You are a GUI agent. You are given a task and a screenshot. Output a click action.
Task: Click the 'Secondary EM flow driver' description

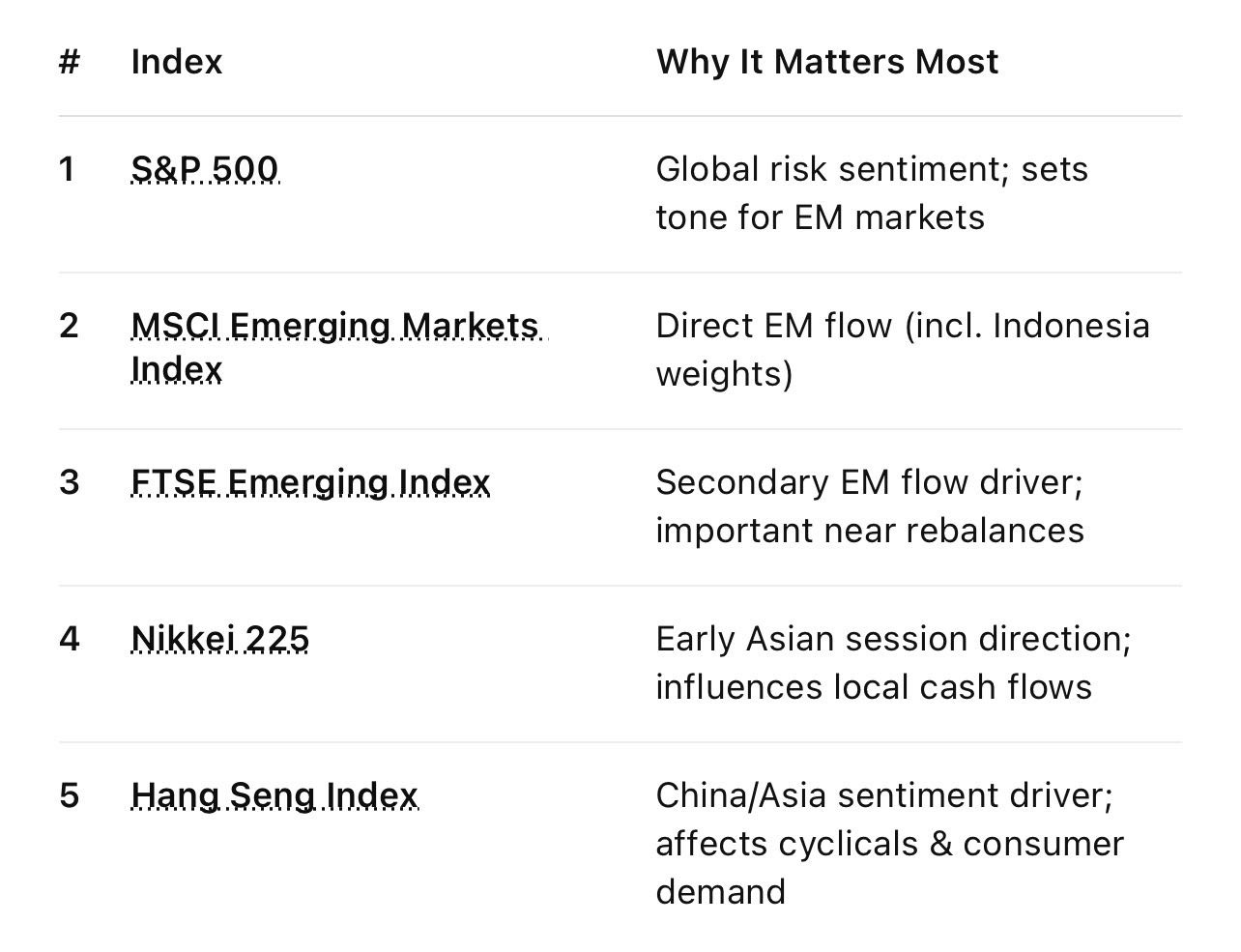click(x=869, y=482)
